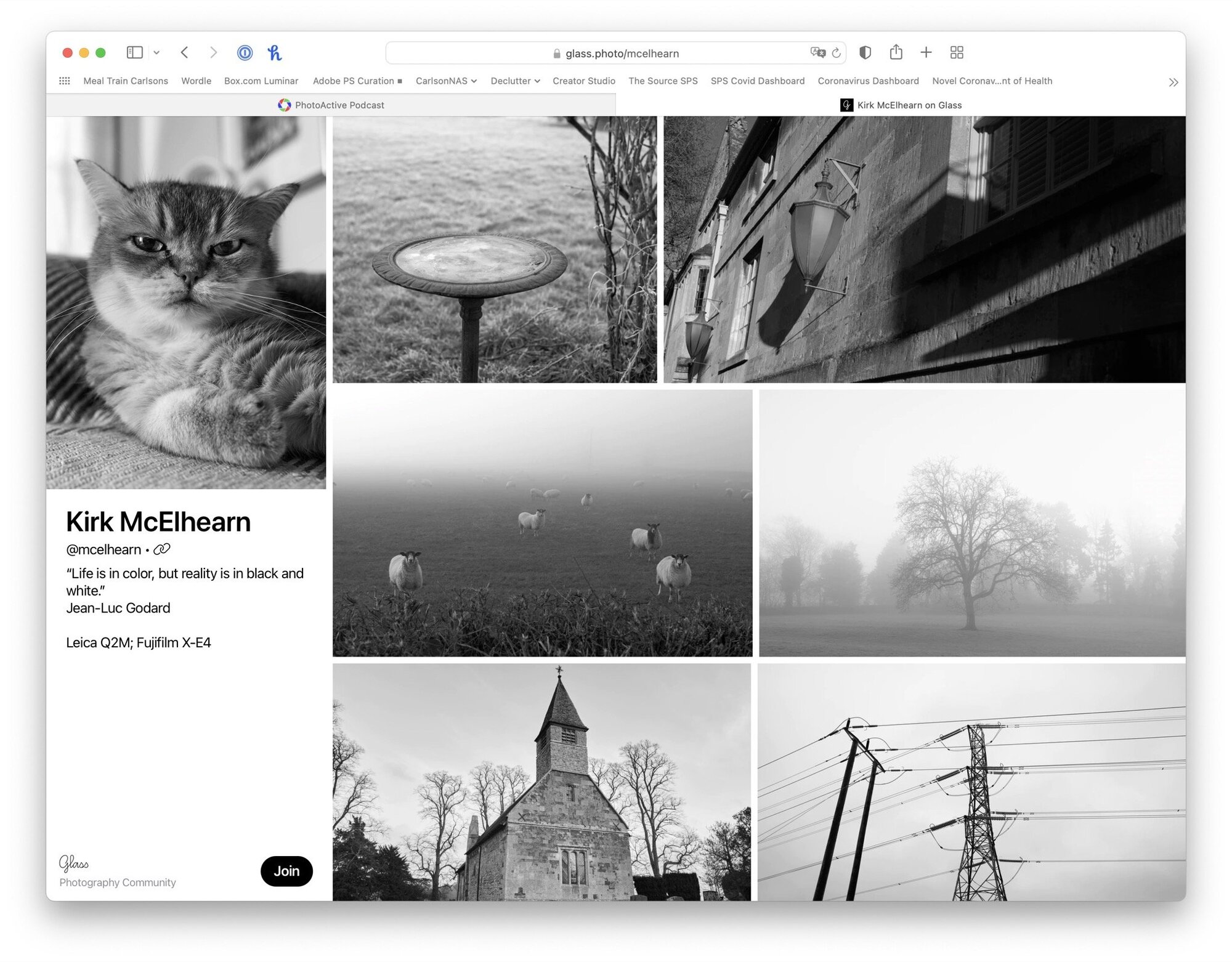Open the SPS Covid Dashboard bookmark
This screenshot has width=1232, height=962.
pyautogui.click(x=758, y=81)
